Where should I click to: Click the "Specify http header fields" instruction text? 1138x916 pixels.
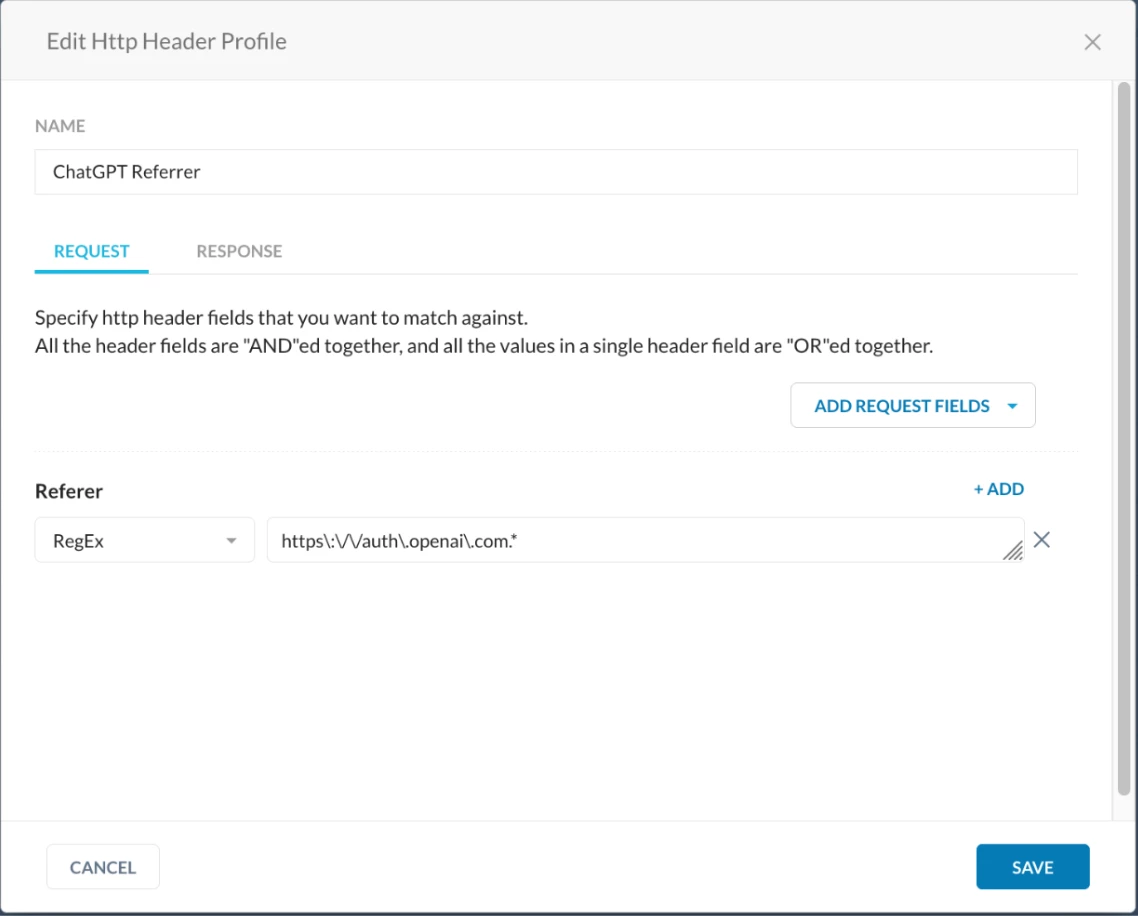coord(282,318)
